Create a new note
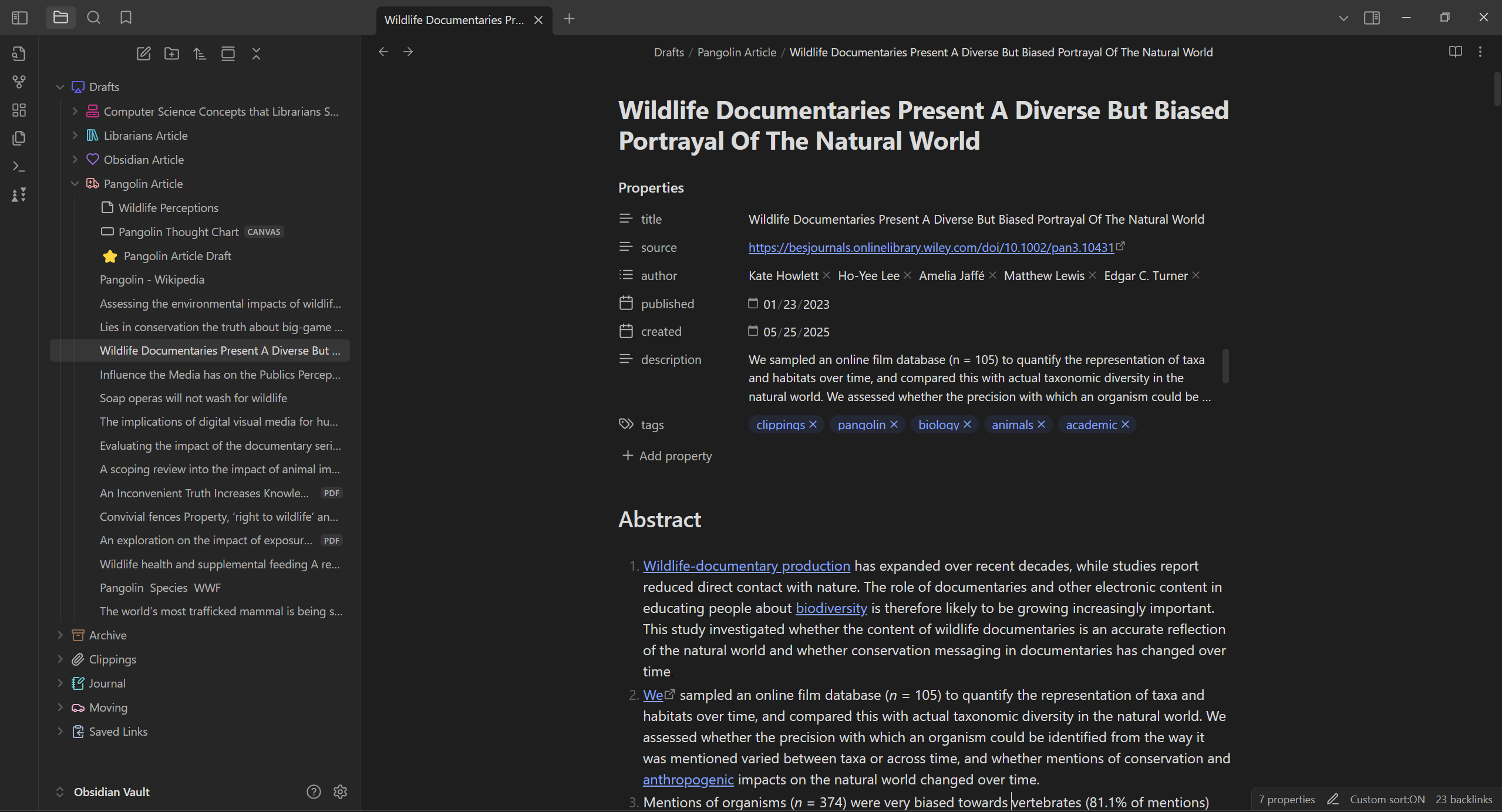The width and height of the screenshot is (1502, 812). coord(143,53)
